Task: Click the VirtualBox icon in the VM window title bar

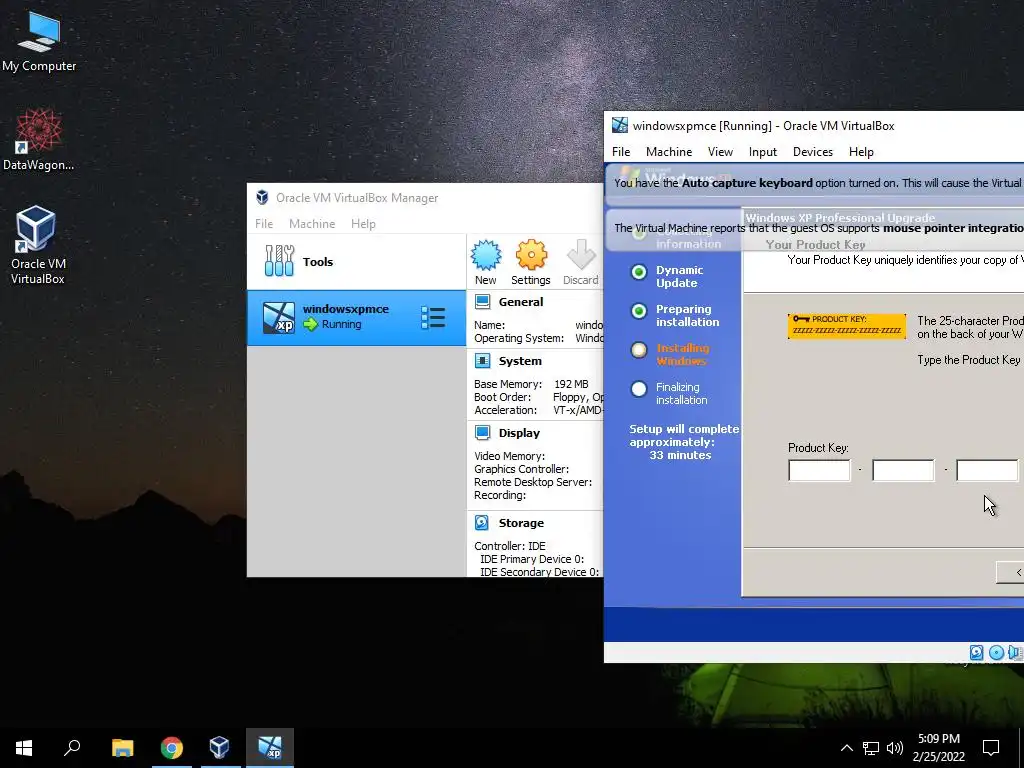Action: pos(620,125)
